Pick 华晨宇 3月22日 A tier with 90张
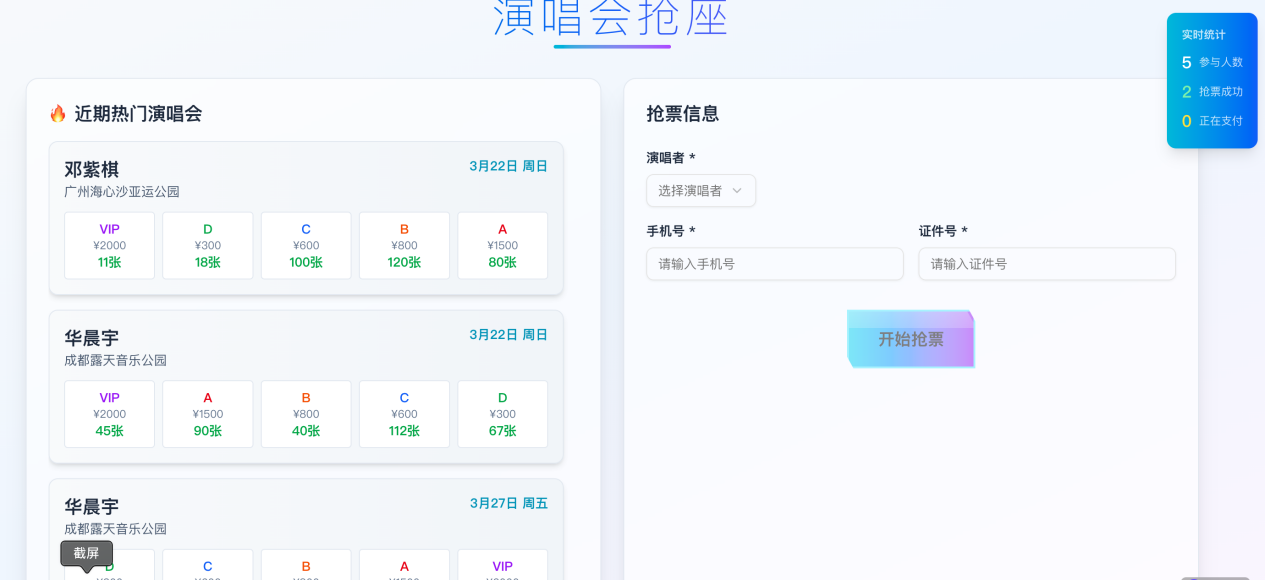This screenshot has width=1265, height=580. 208,414
